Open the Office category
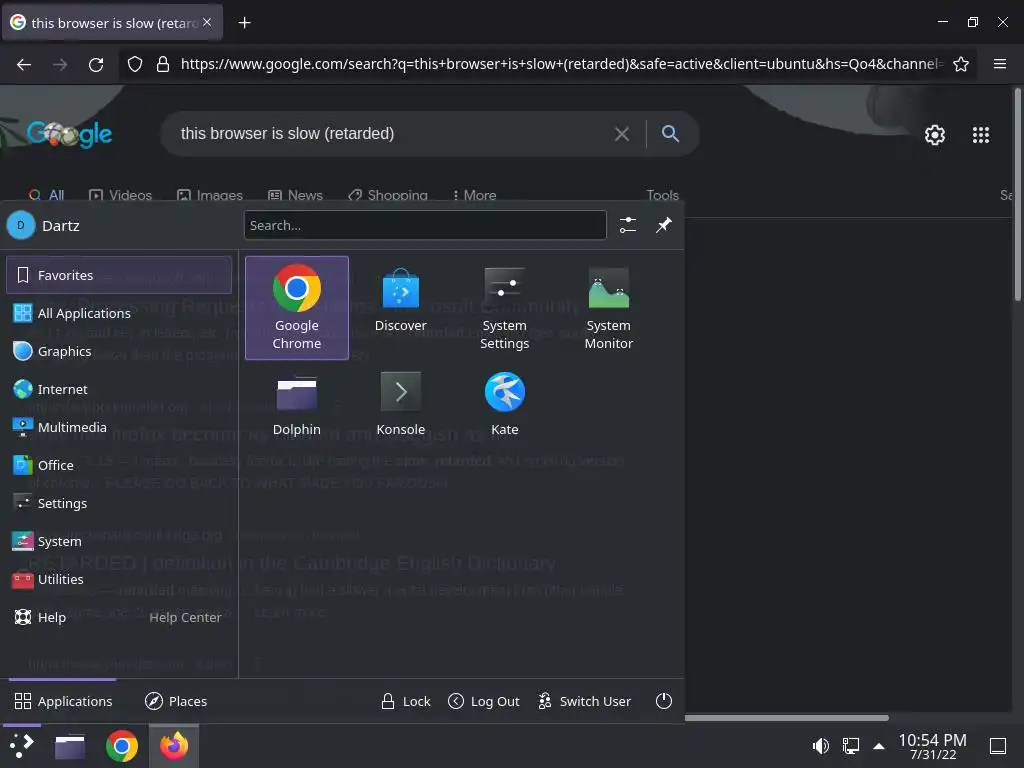 [x=119, y=465]
